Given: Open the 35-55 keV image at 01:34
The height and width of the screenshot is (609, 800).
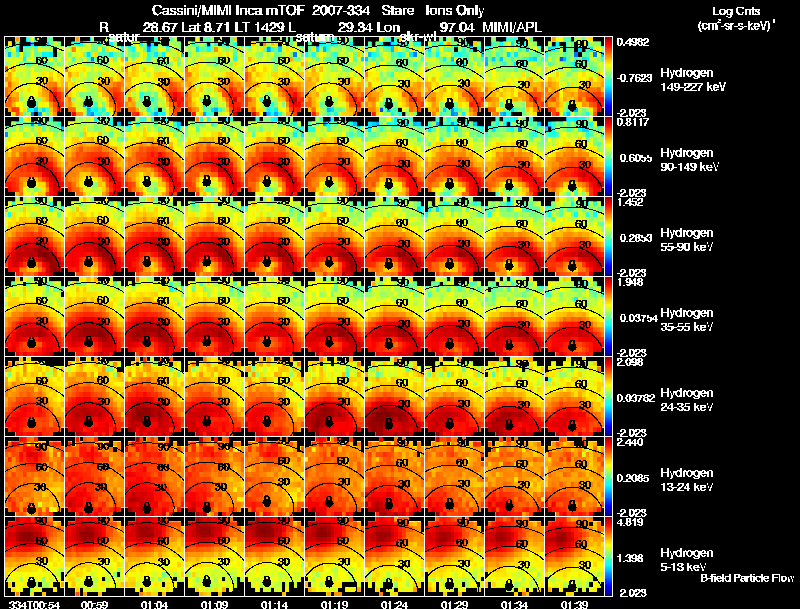Looking at the screenshot, I should pyautogui.click(x=514, y=317).
